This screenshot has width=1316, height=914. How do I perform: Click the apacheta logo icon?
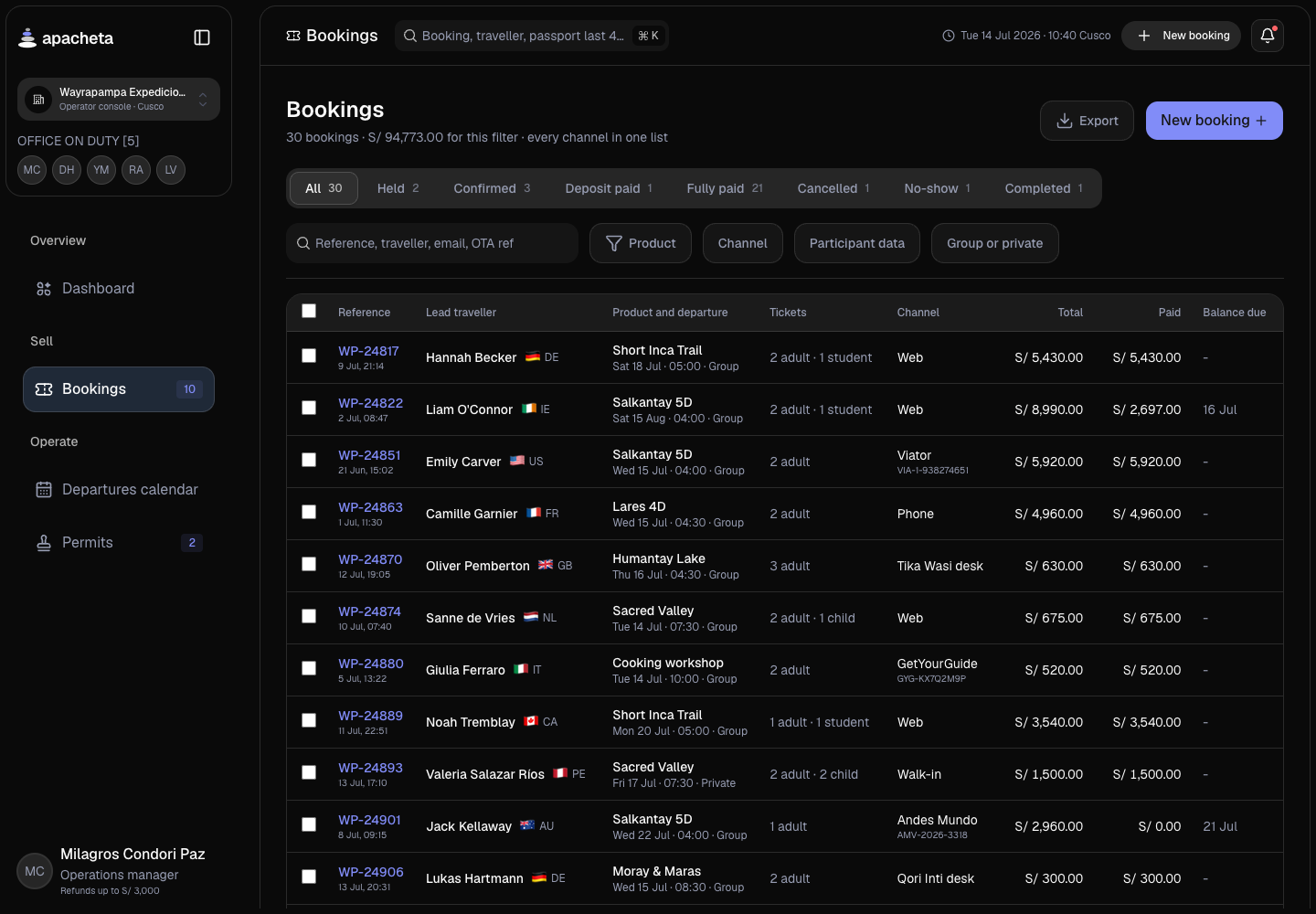click(x=27, y=37)
